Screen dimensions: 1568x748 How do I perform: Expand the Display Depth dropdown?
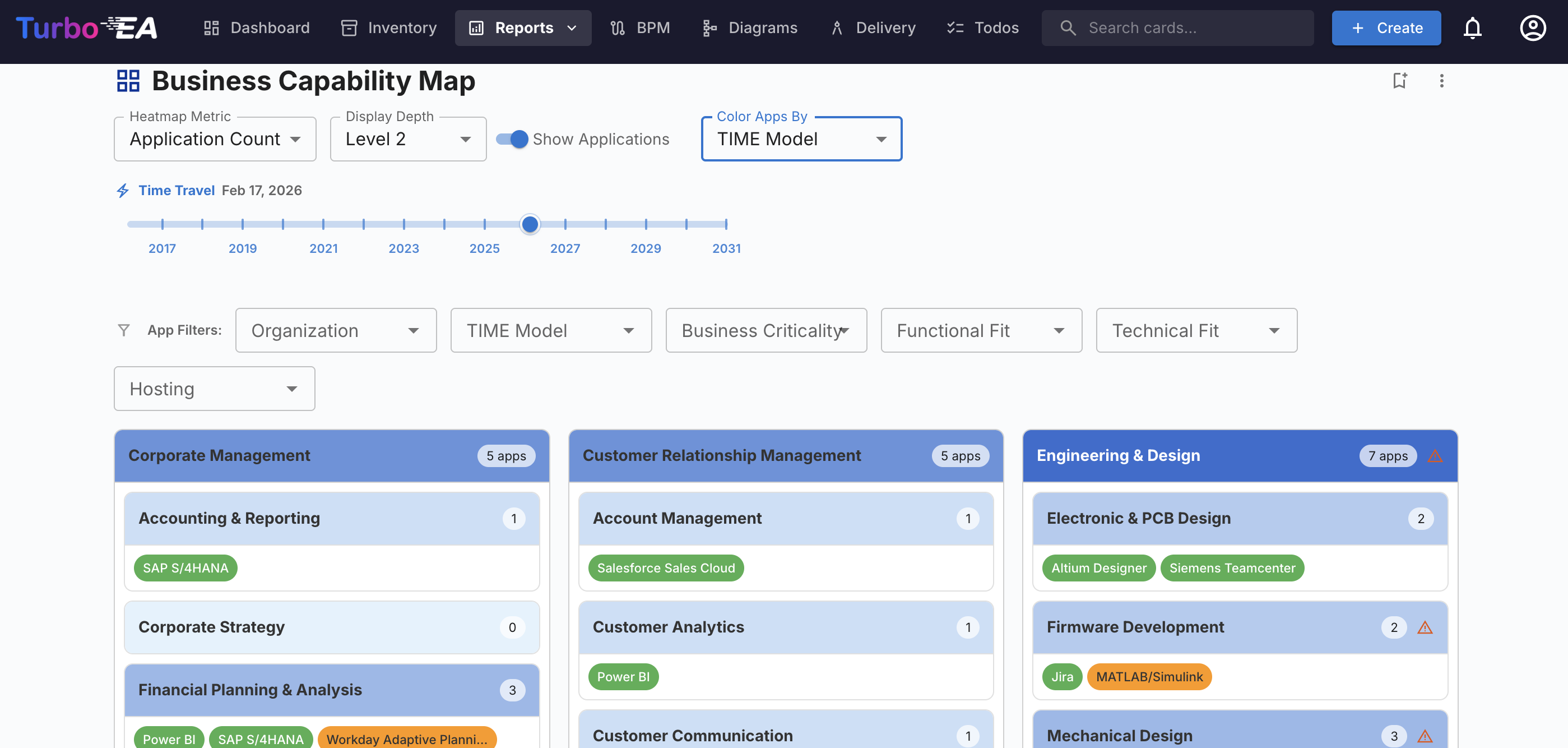pos(408,140)
